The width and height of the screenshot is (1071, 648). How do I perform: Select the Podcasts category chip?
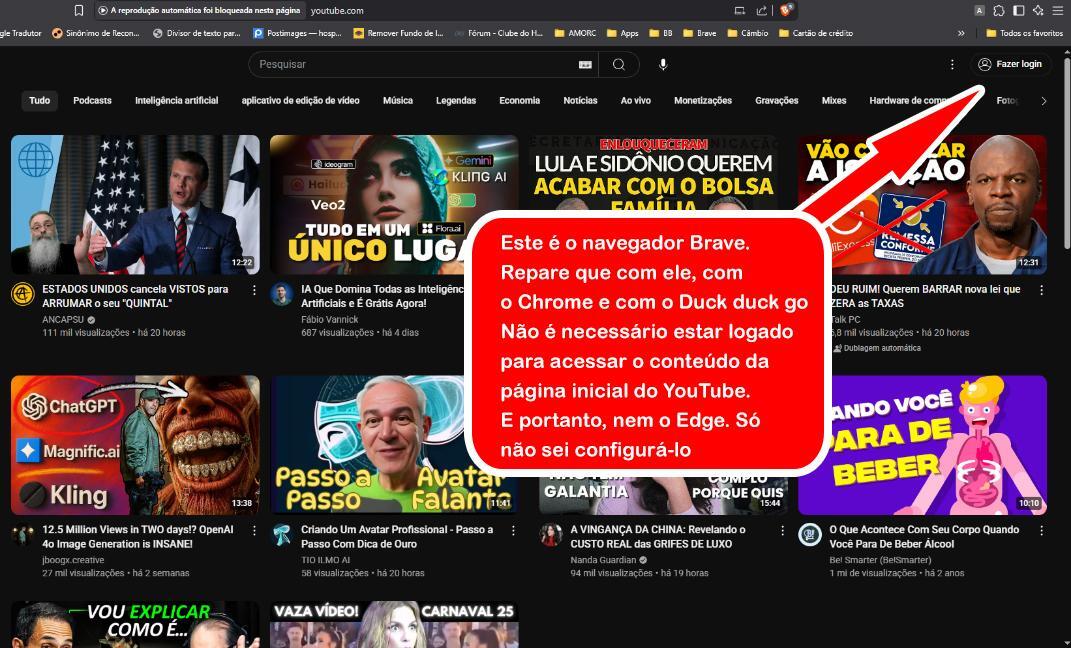(92, 100)
